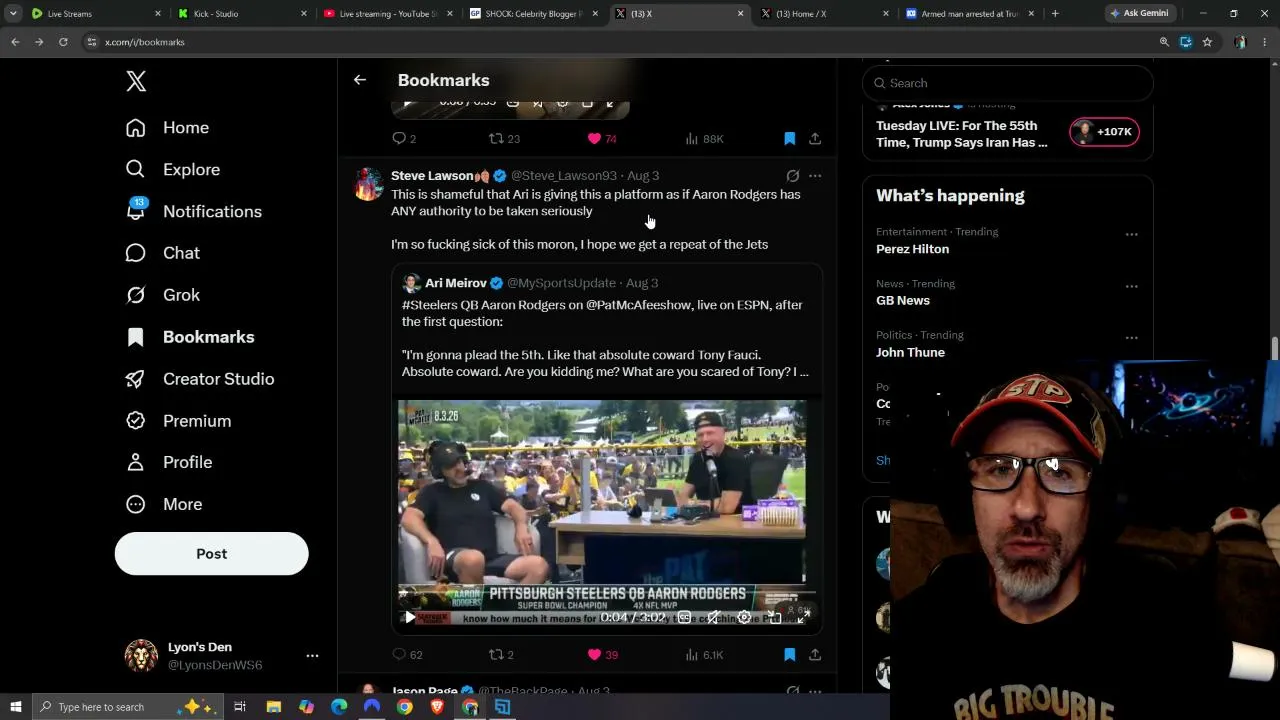Share Steve Lawson's post
This screenshot has width=1280, height=720.
815,655
